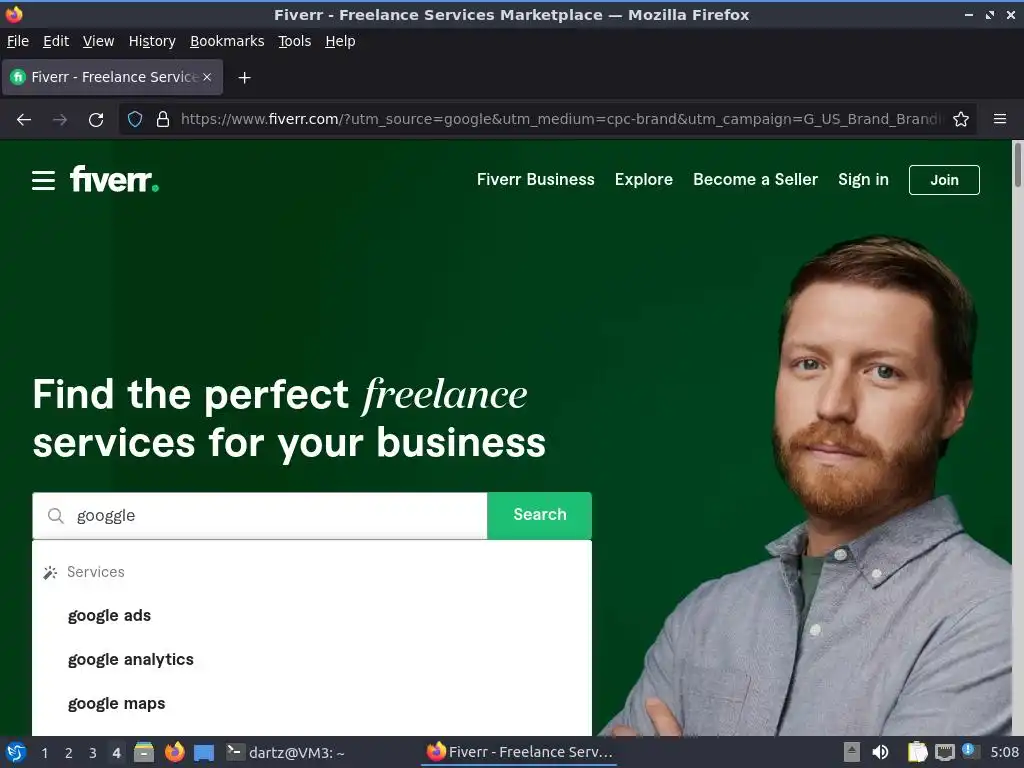Image resolution: width=1024 pixels, height=768 pixels.
Task: Switch to workspace 4
Action: pyautogui.click(x=116, y=753)
